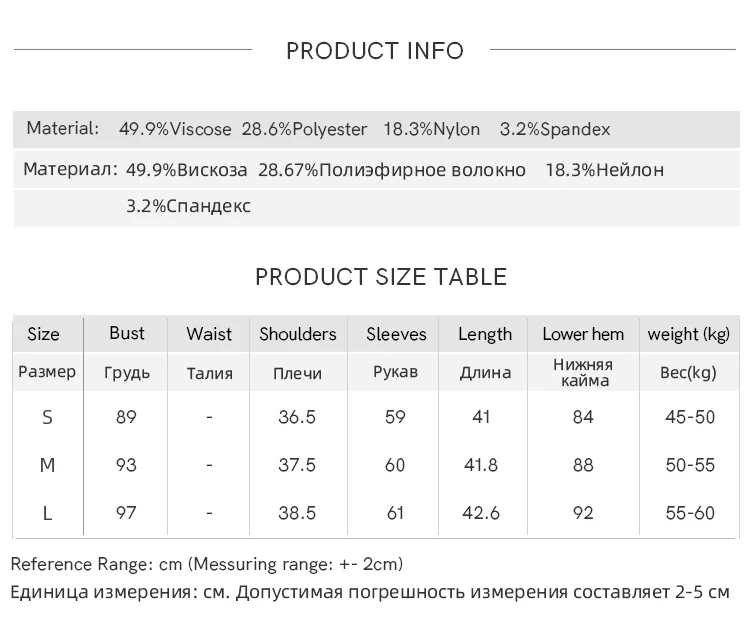
Task: Click the Waist column header
Action: (209, 335)
